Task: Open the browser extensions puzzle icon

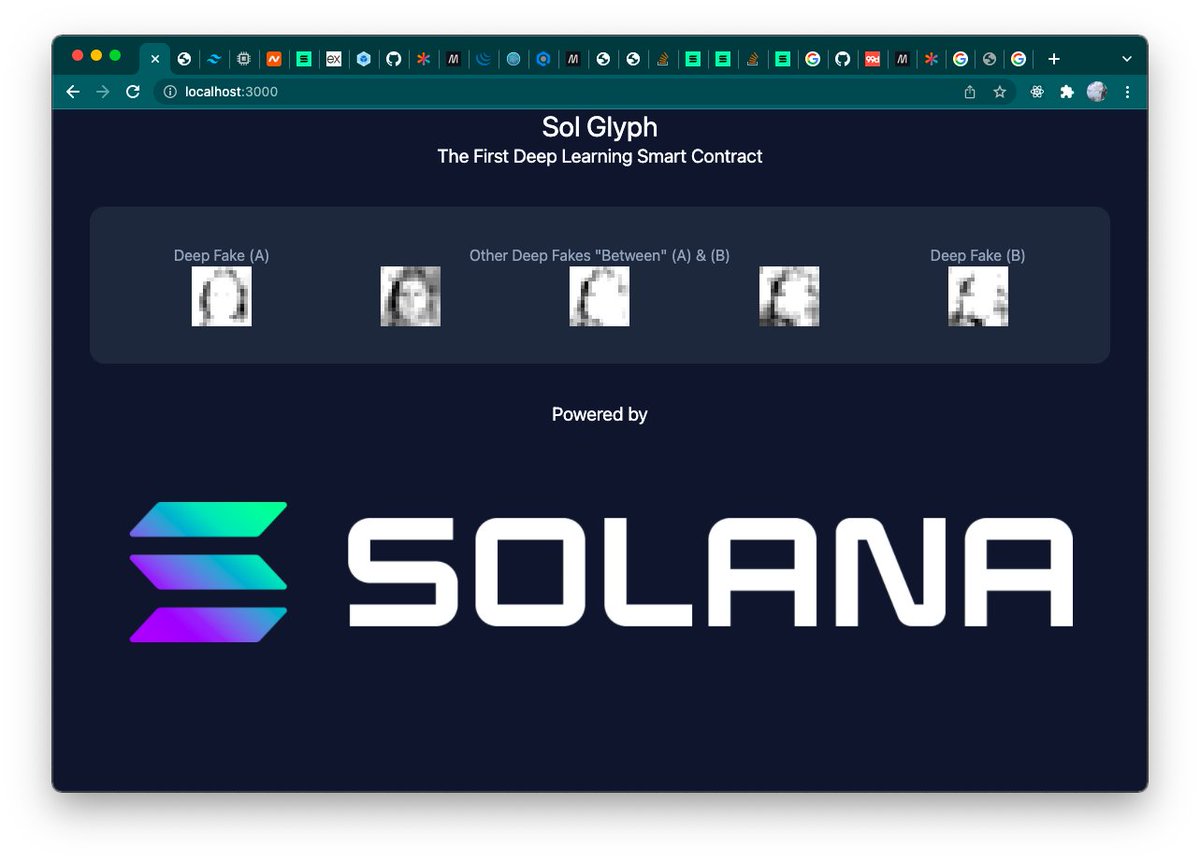Action: (1066, 92)
